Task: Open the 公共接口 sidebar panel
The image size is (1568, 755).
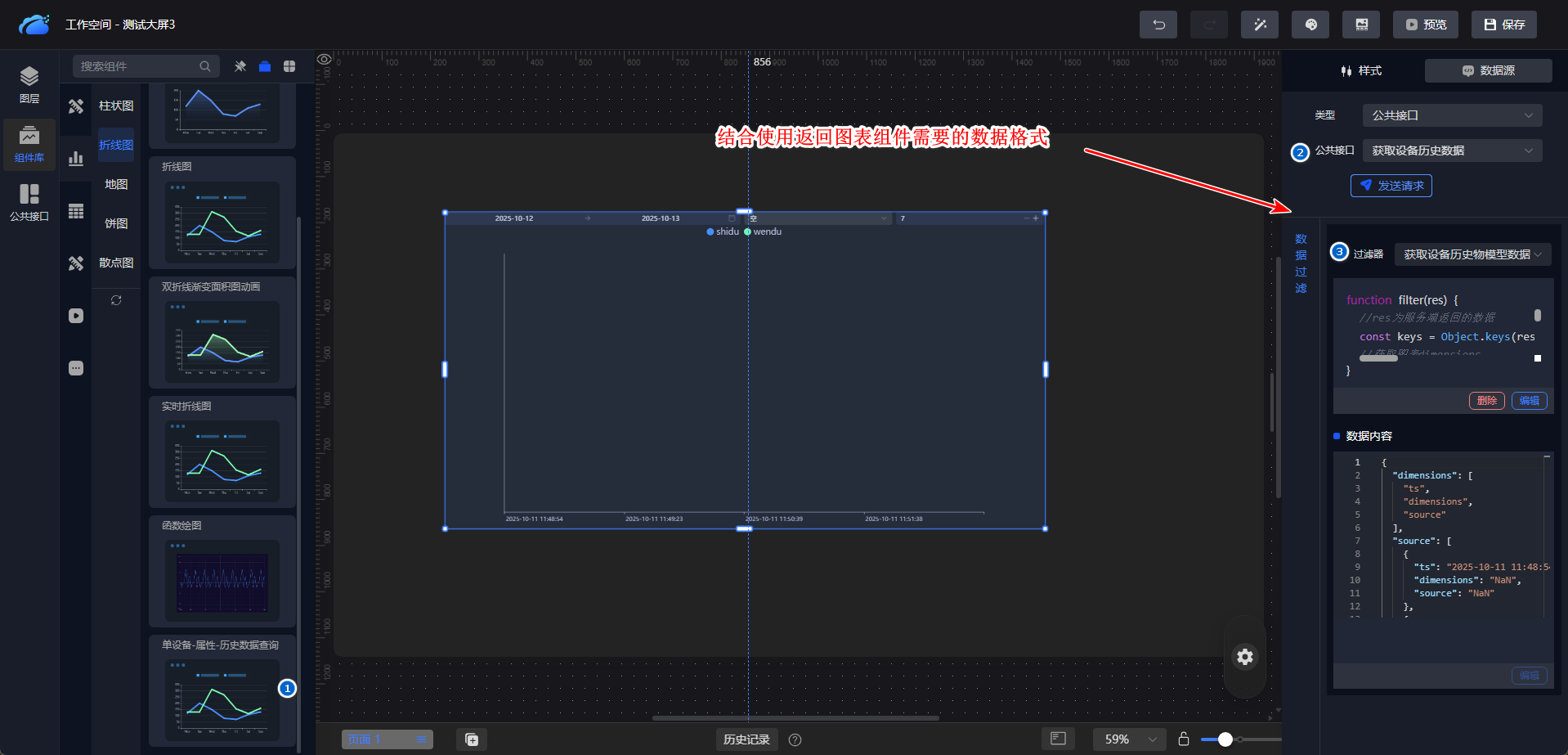Action: pos(29,201)
